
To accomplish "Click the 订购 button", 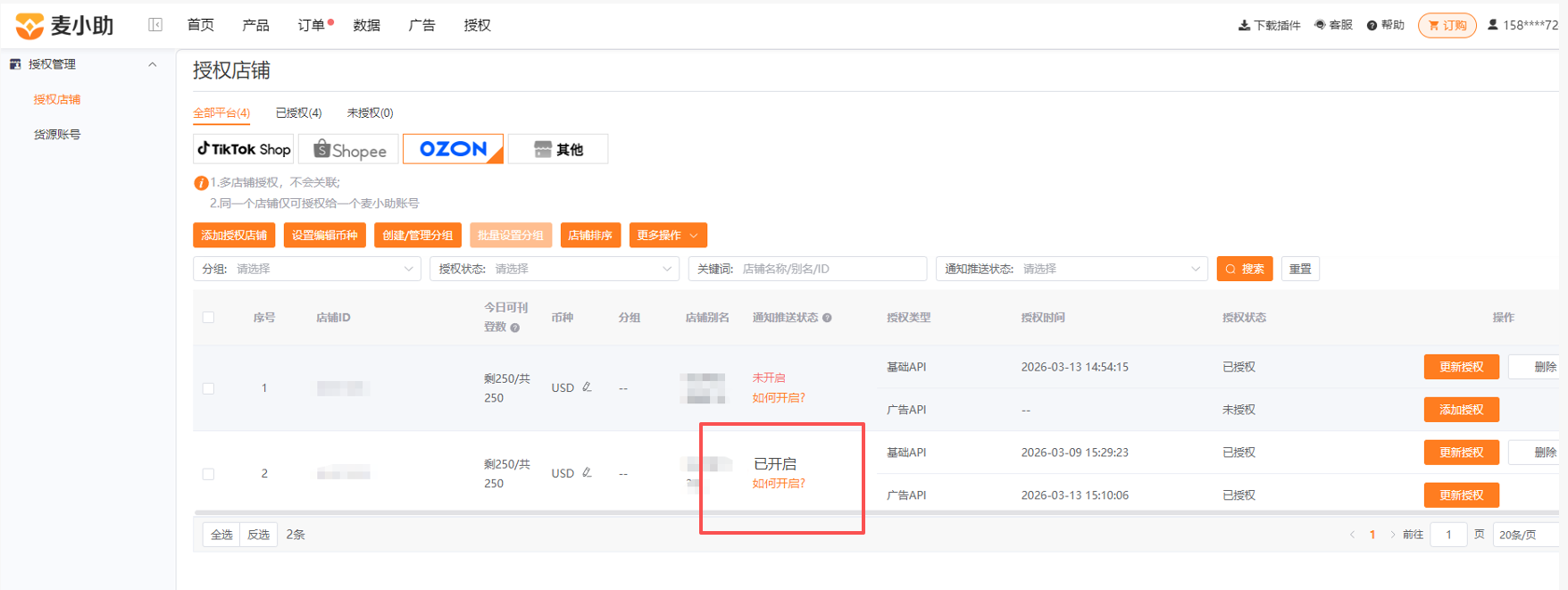I will tap(1447, 25).
